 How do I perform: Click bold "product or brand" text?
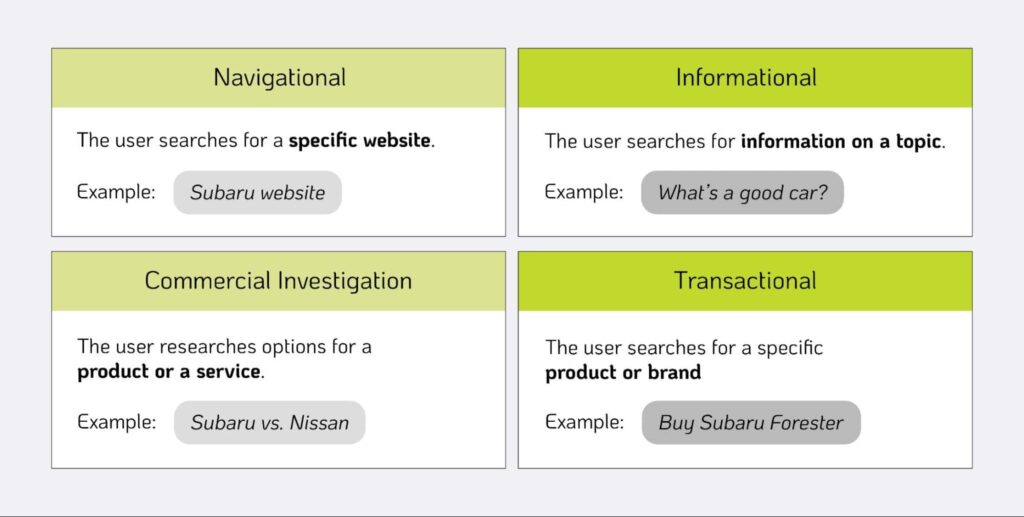[623, 373]
